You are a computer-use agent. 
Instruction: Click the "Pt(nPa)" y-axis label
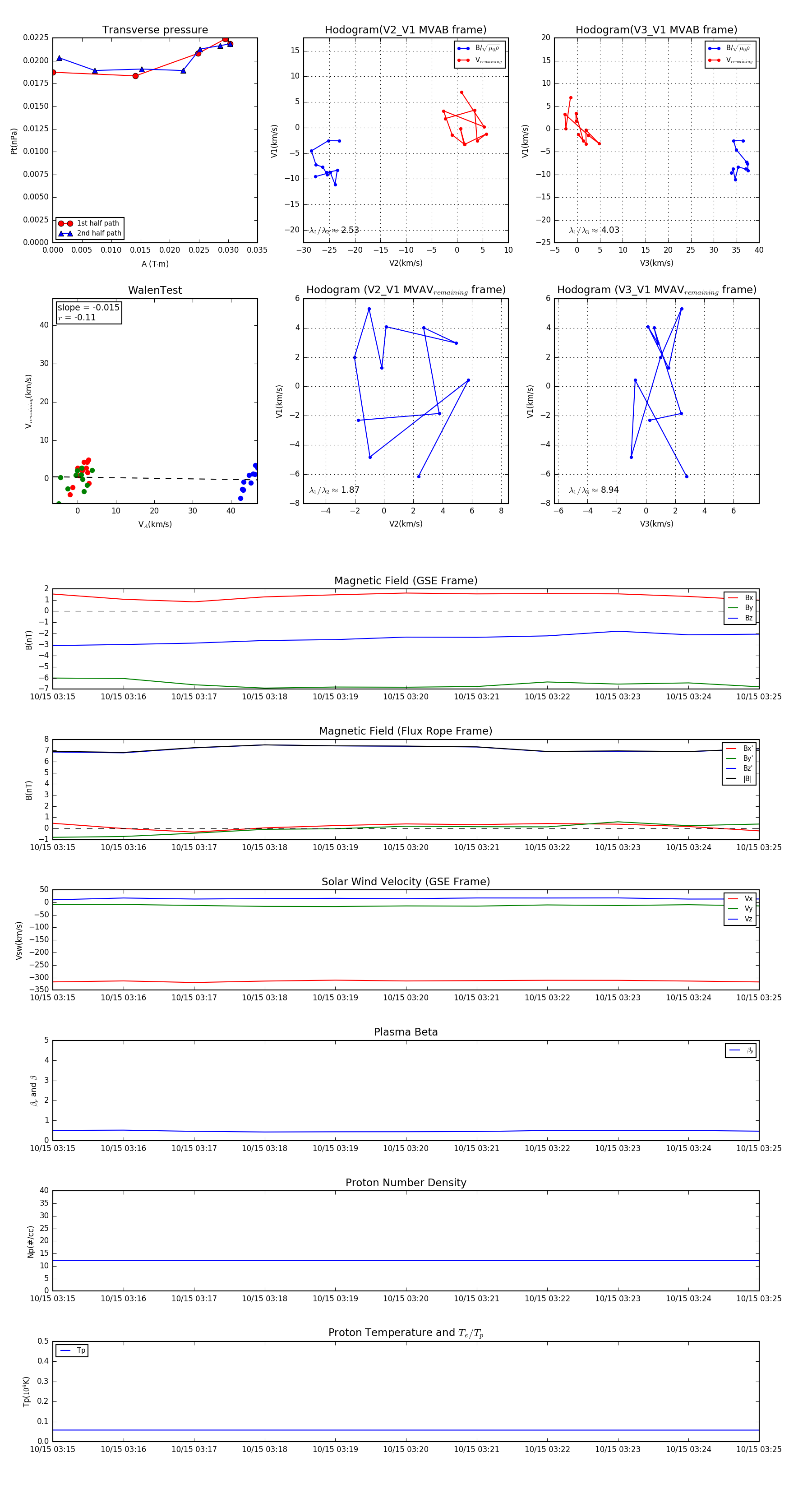click(x=14, y=141)
